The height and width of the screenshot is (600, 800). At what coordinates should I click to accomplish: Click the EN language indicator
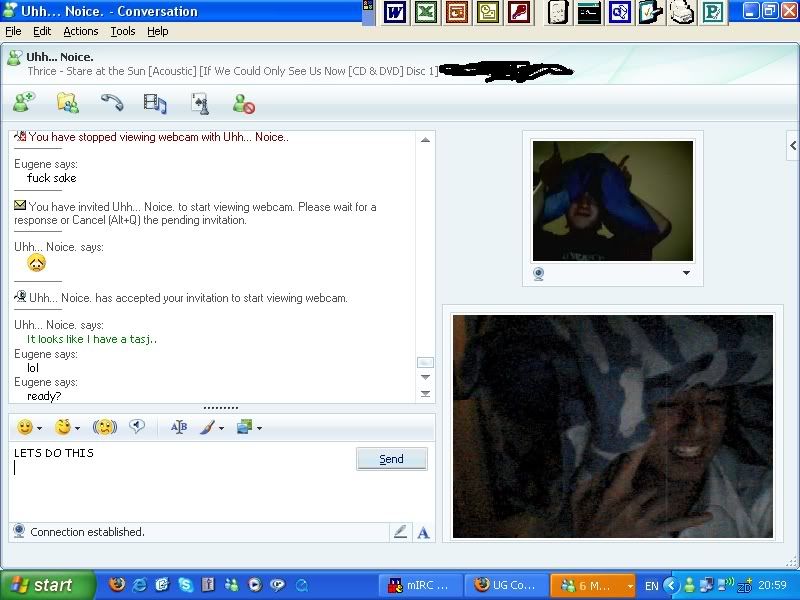pyautogui.click(x=652, y=586)
